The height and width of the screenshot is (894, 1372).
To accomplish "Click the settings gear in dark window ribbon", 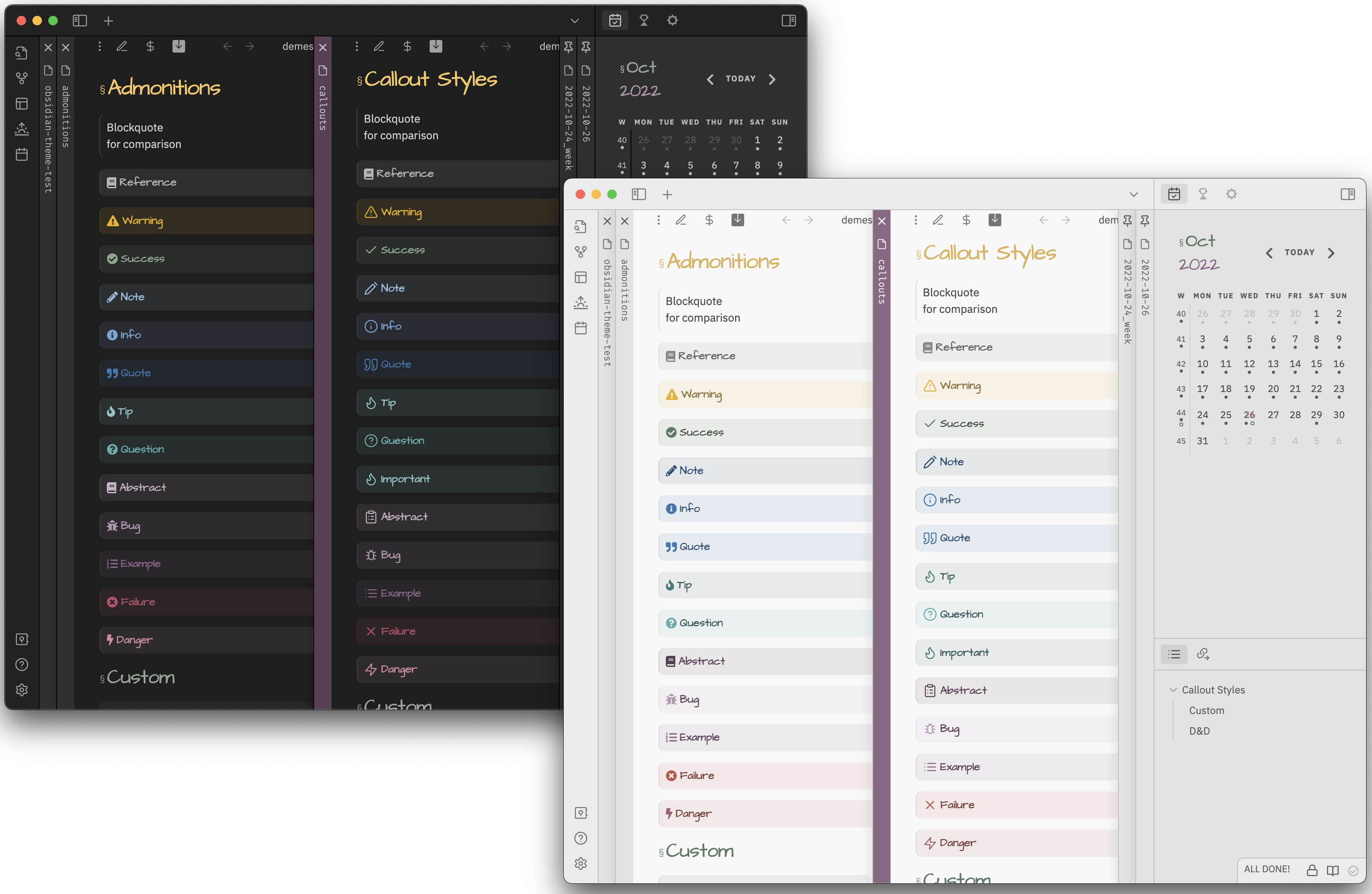I will [x=21, y=689].
